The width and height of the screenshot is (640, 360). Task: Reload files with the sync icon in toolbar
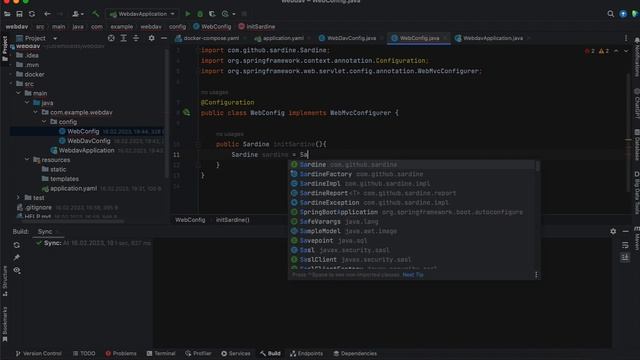tap(32, 14)
